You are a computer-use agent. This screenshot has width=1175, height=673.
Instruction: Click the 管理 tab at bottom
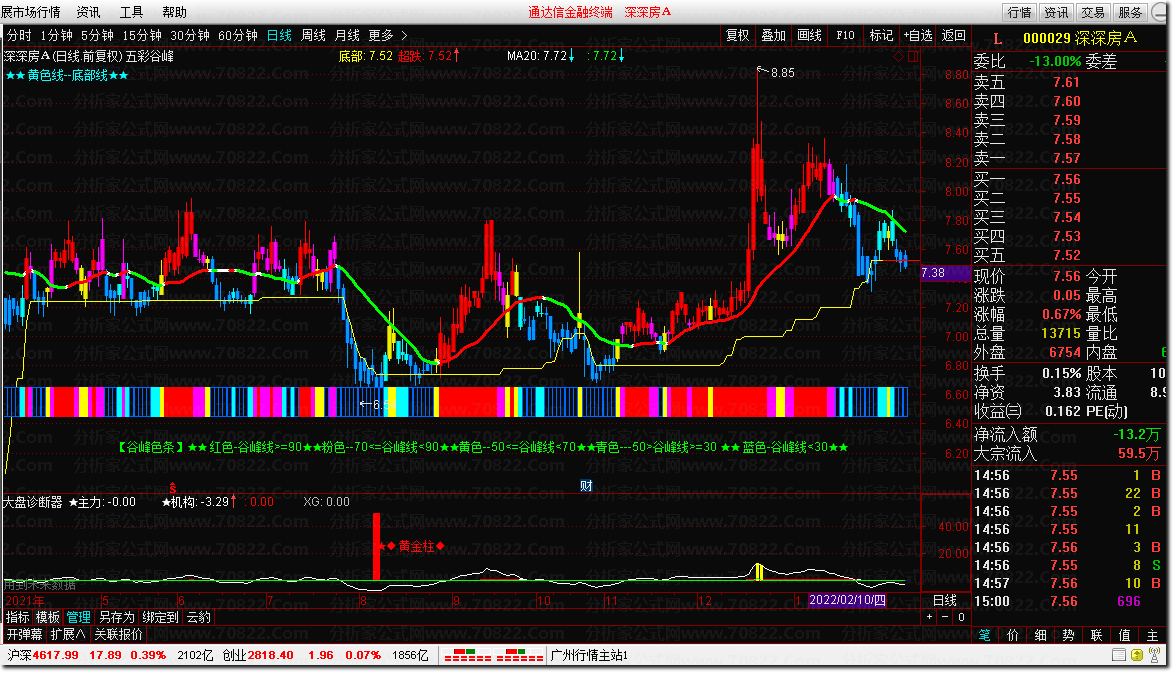[x=79, y=617]
